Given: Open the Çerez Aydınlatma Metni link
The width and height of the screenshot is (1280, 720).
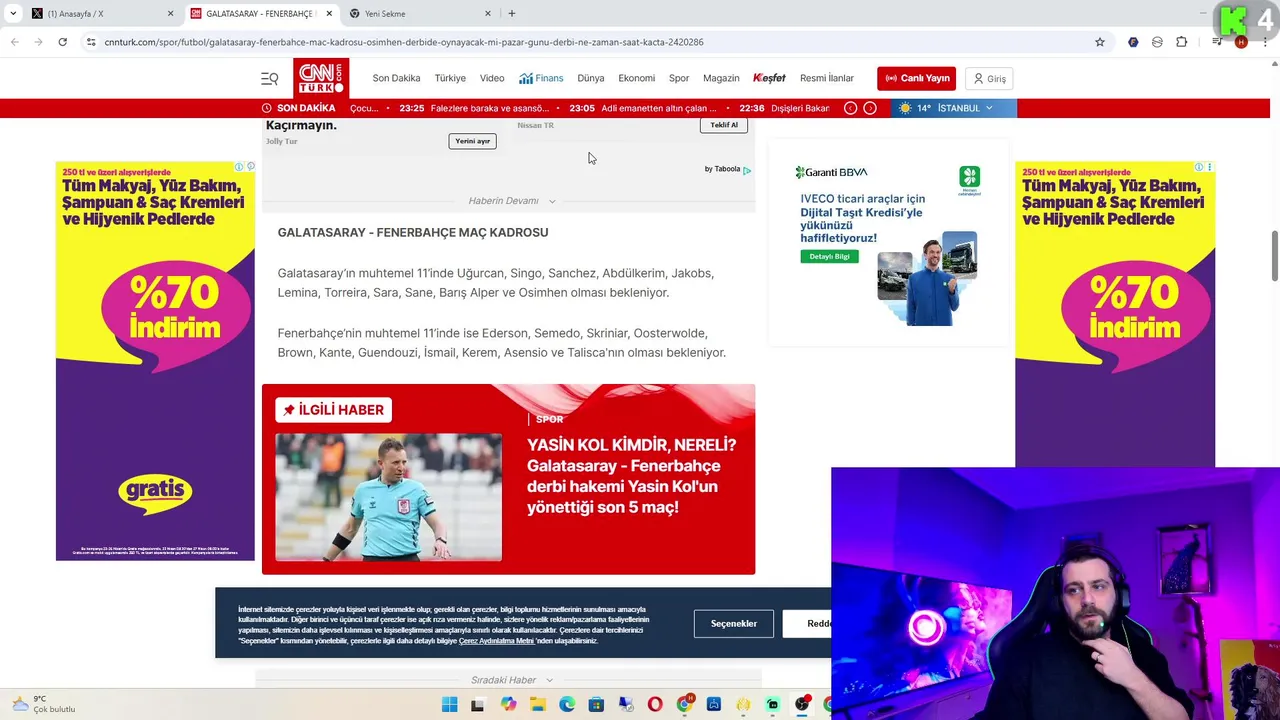Looking at the screenshot, I should click(x=497, y=641).
